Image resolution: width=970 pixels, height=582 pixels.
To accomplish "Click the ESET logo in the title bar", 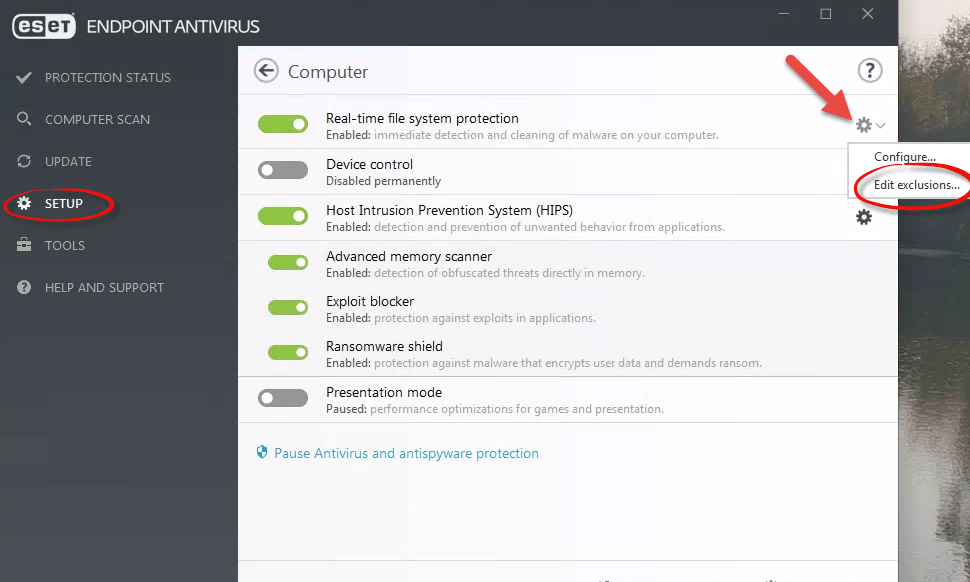I will pos(44,26).
